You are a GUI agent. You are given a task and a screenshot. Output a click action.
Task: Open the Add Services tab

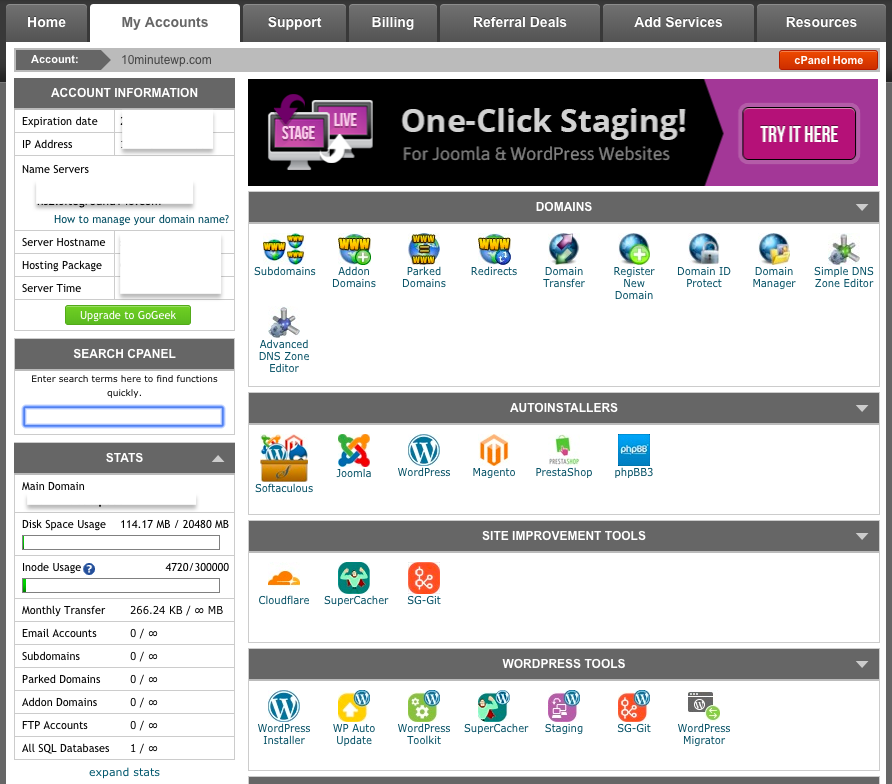(678, 23)
